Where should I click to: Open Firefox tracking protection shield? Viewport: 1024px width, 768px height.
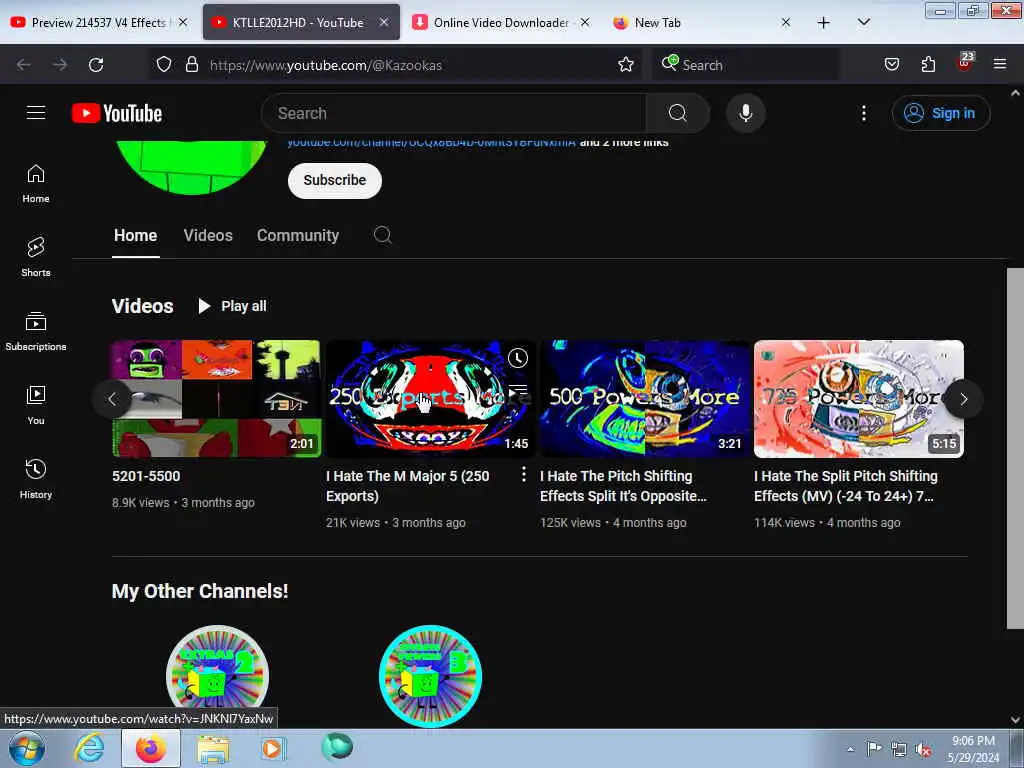coord(164,65)
